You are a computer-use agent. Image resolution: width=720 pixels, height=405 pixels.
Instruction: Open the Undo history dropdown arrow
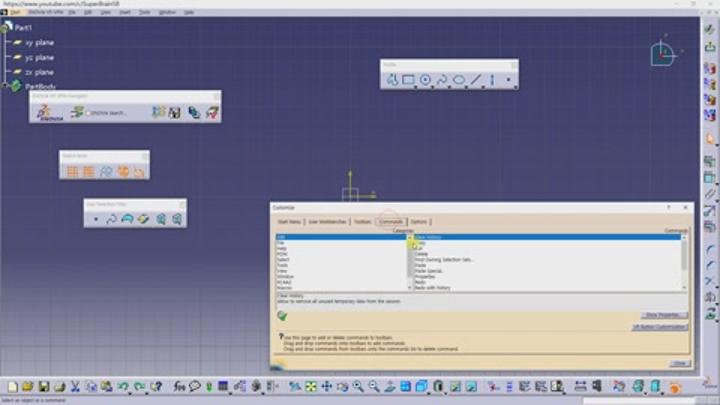click(130, 393)
